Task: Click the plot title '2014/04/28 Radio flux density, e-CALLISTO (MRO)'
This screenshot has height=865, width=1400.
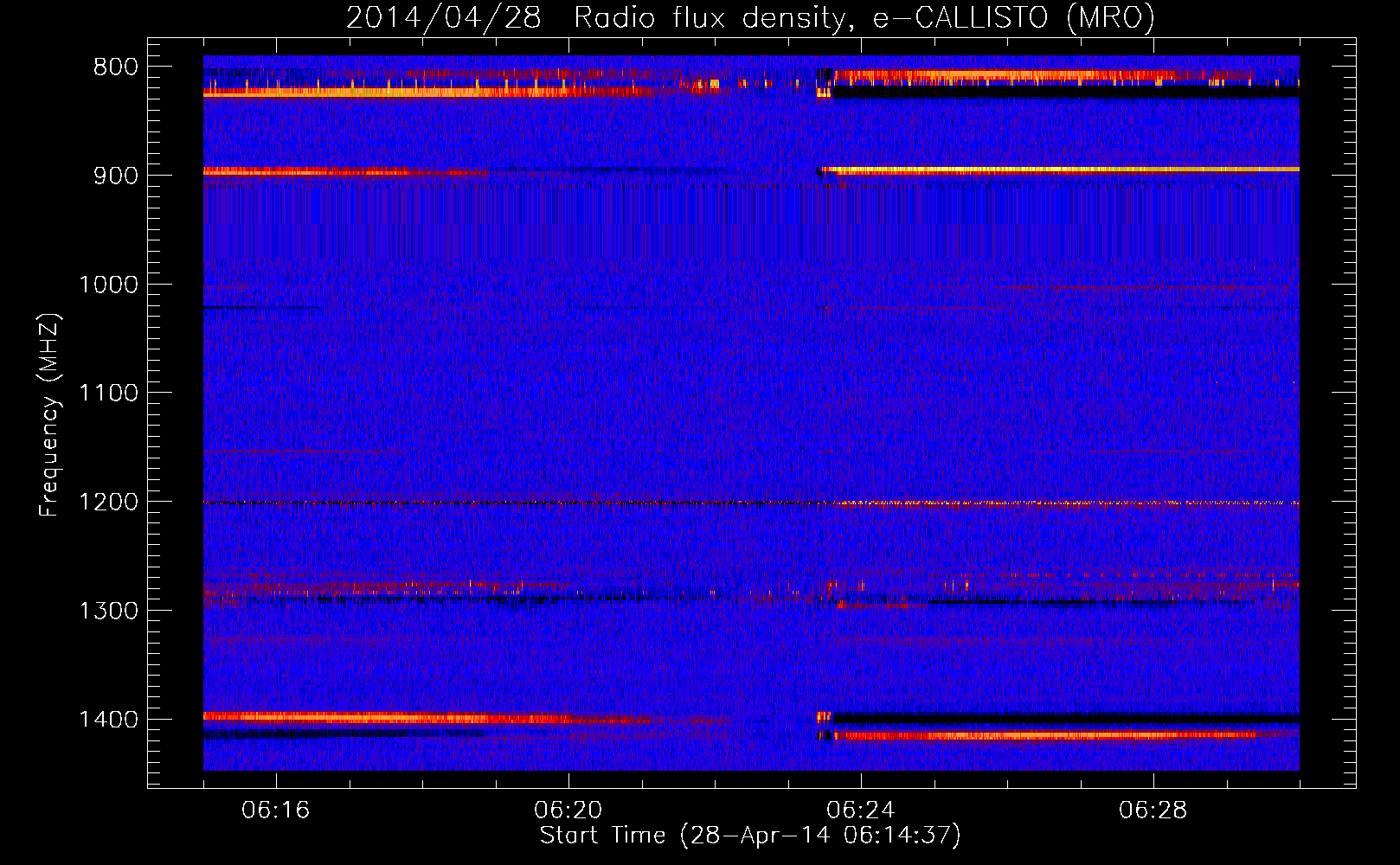Action: click(750, 17)
